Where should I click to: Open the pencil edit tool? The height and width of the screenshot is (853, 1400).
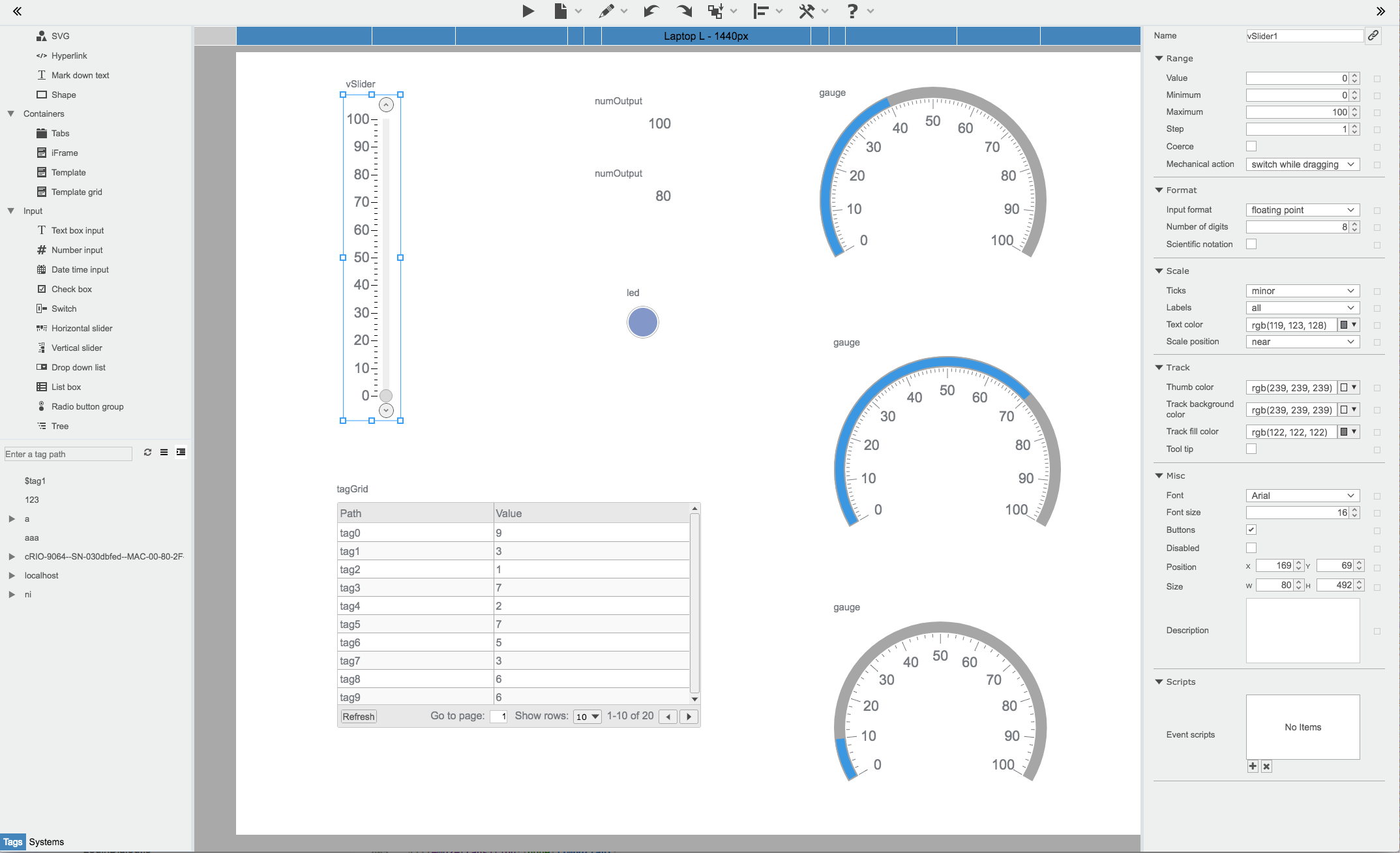point(606,11)
